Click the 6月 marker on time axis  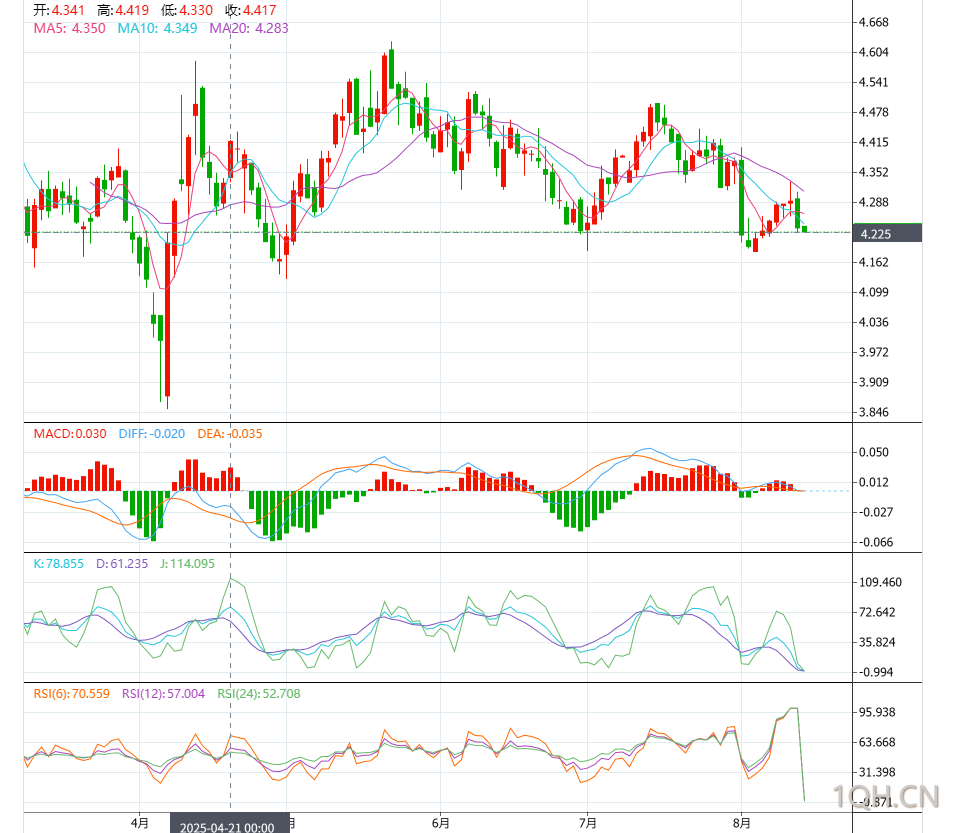(x=440, y=823)
